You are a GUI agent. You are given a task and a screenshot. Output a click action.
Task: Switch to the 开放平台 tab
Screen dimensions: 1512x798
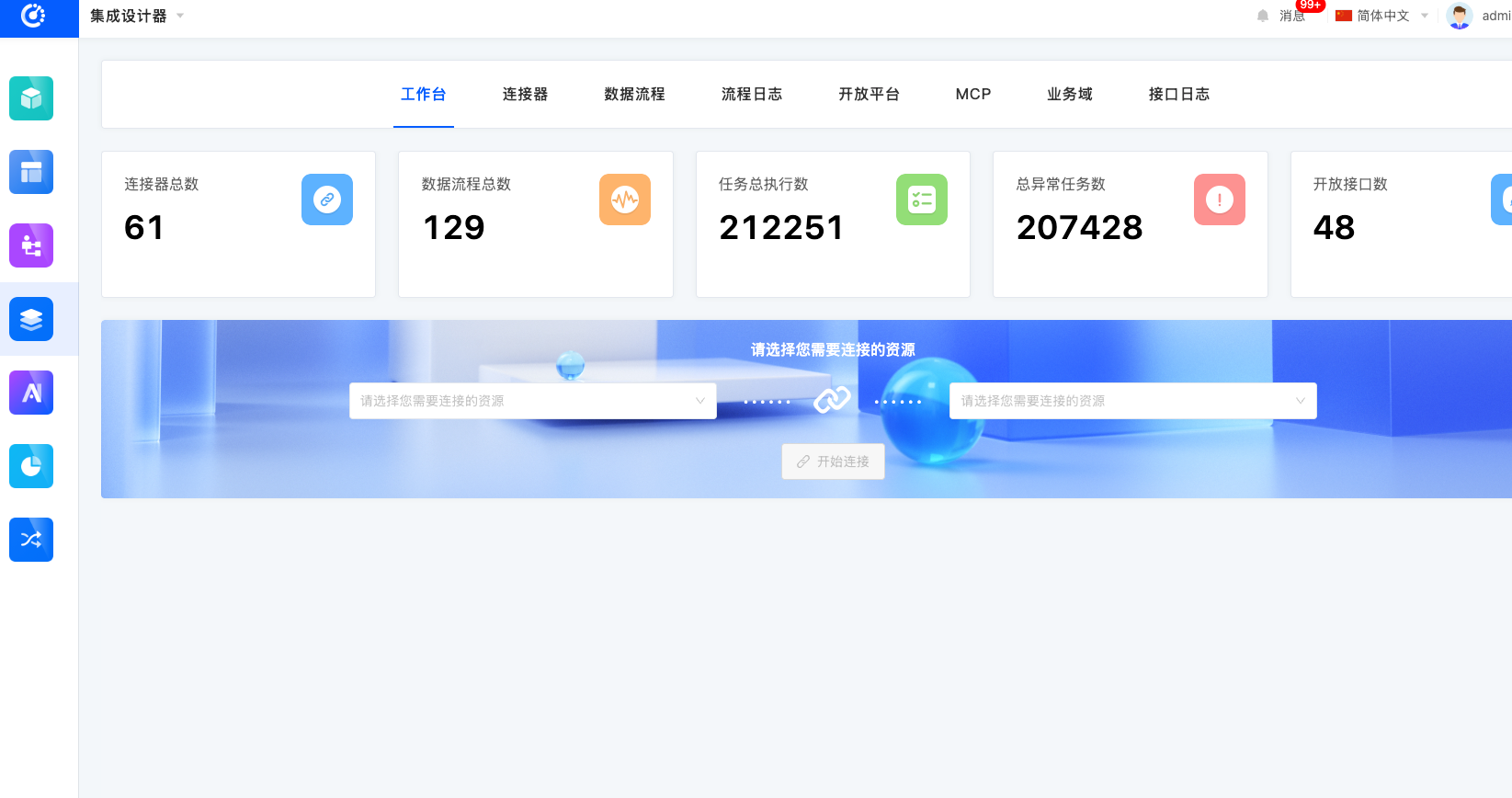coord(869,94)
